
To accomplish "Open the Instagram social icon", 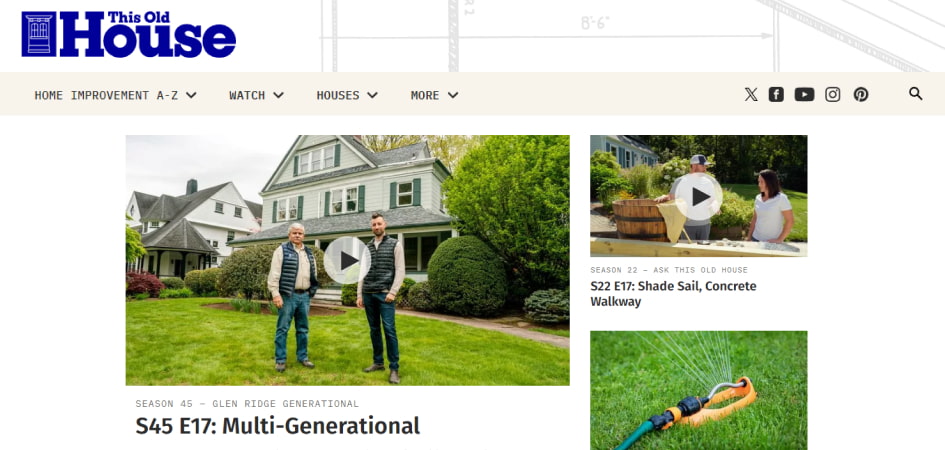I will tap(832, 95).
